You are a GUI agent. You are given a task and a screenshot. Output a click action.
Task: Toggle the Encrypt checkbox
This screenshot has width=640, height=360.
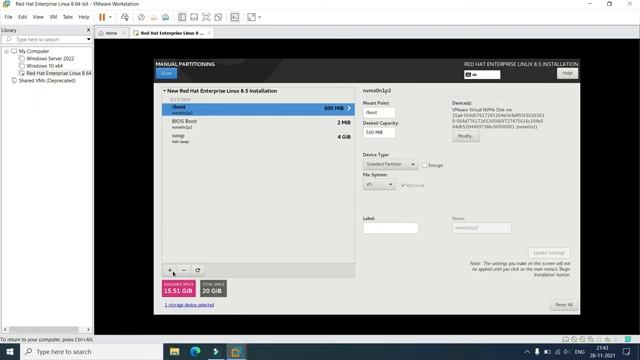425,165
